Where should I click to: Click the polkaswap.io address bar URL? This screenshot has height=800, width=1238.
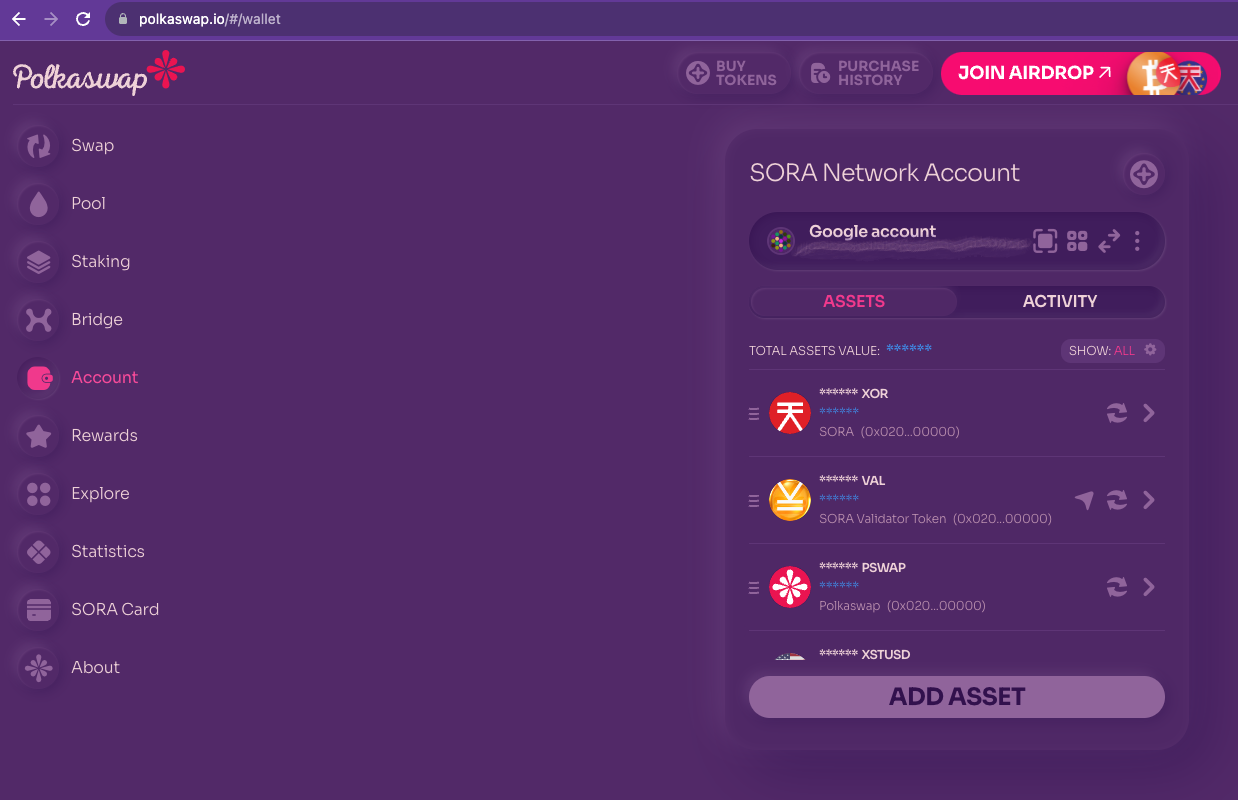coord(210,19)
